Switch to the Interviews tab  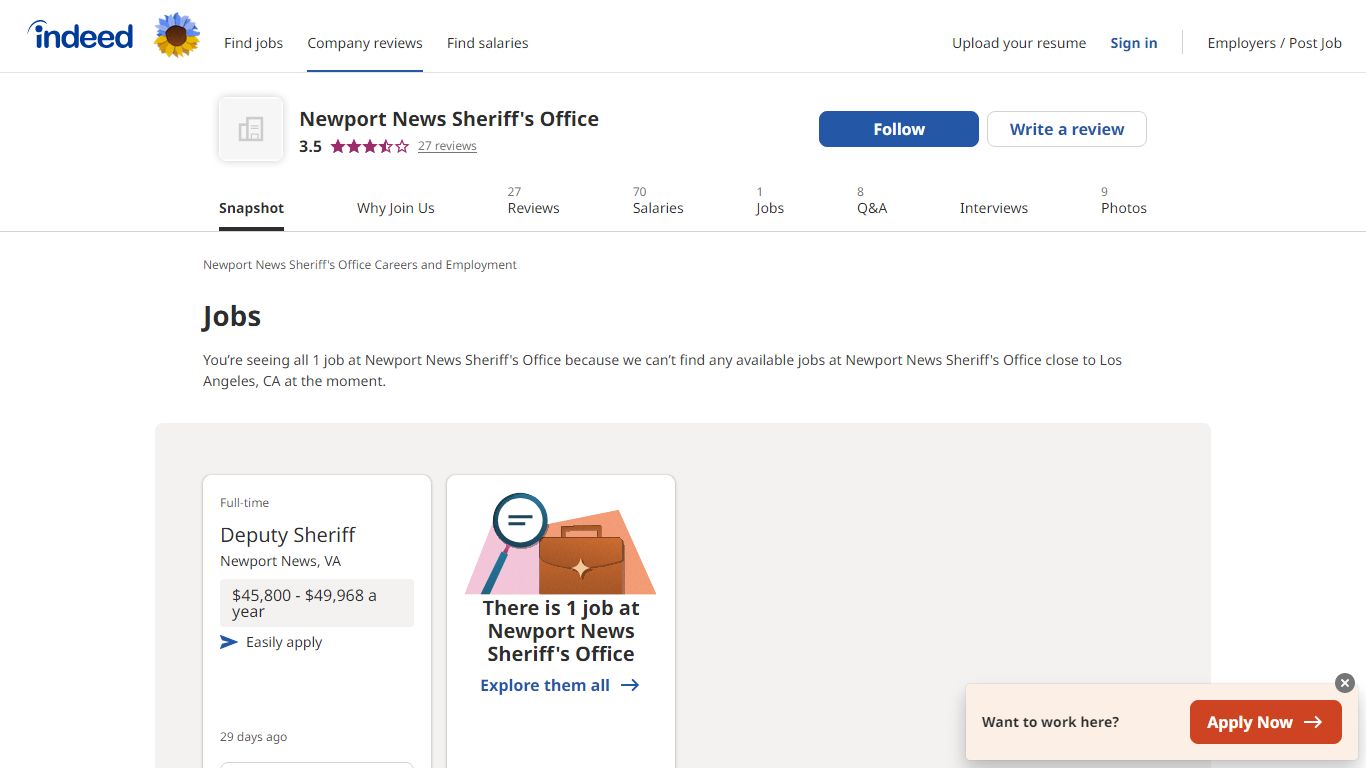[x=994, y=208]
